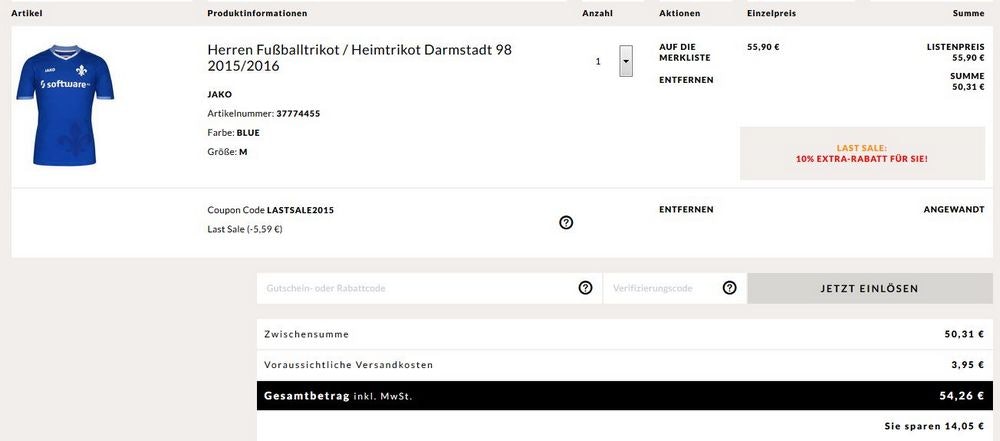1000x441 pixels.
Task: Open help icon next to coupon code LASTSALE2015
Action: pos(566,222)
